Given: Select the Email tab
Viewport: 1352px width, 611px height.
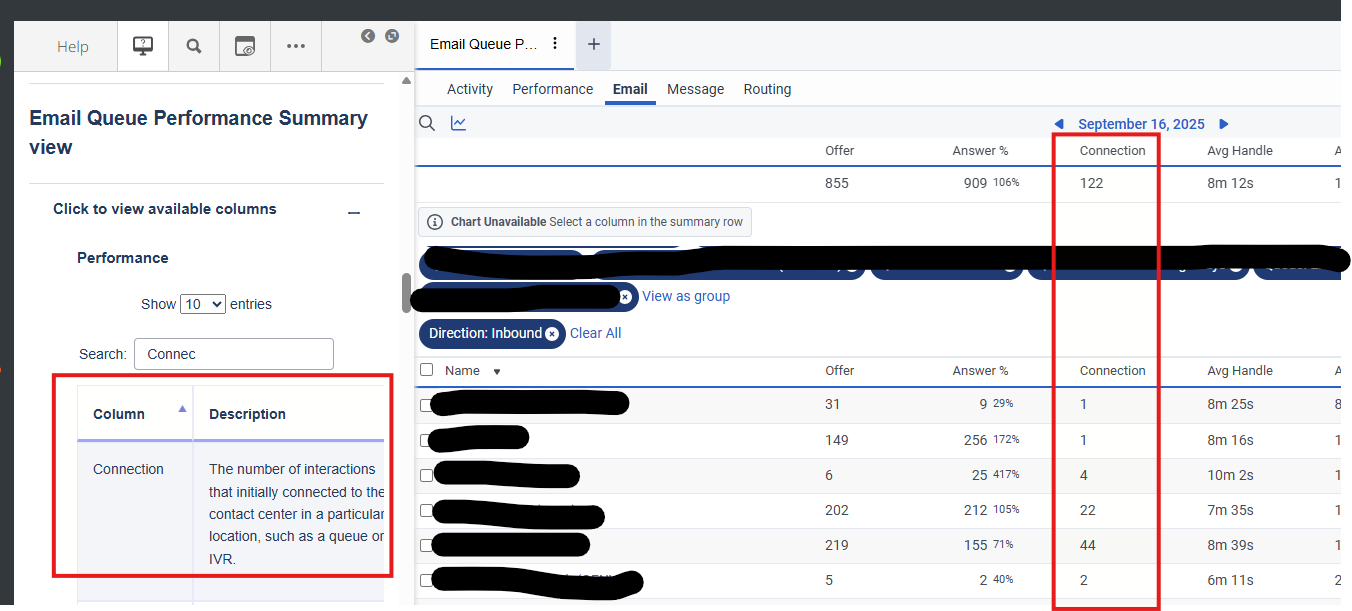Looking at the screenshot, I should pyautogui.click(x=630, y=89).
